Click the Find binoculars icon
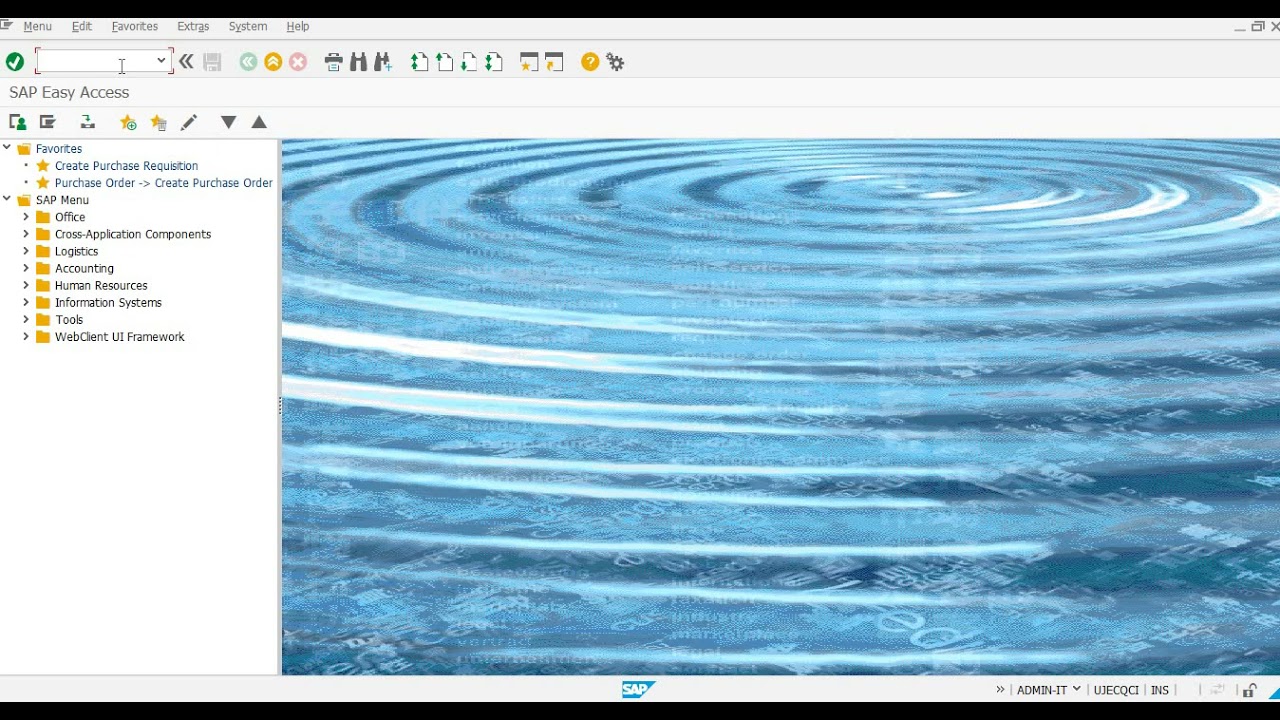Image resolution: width=1280 pixels, height=720 pixels. [x=359, y=62]
